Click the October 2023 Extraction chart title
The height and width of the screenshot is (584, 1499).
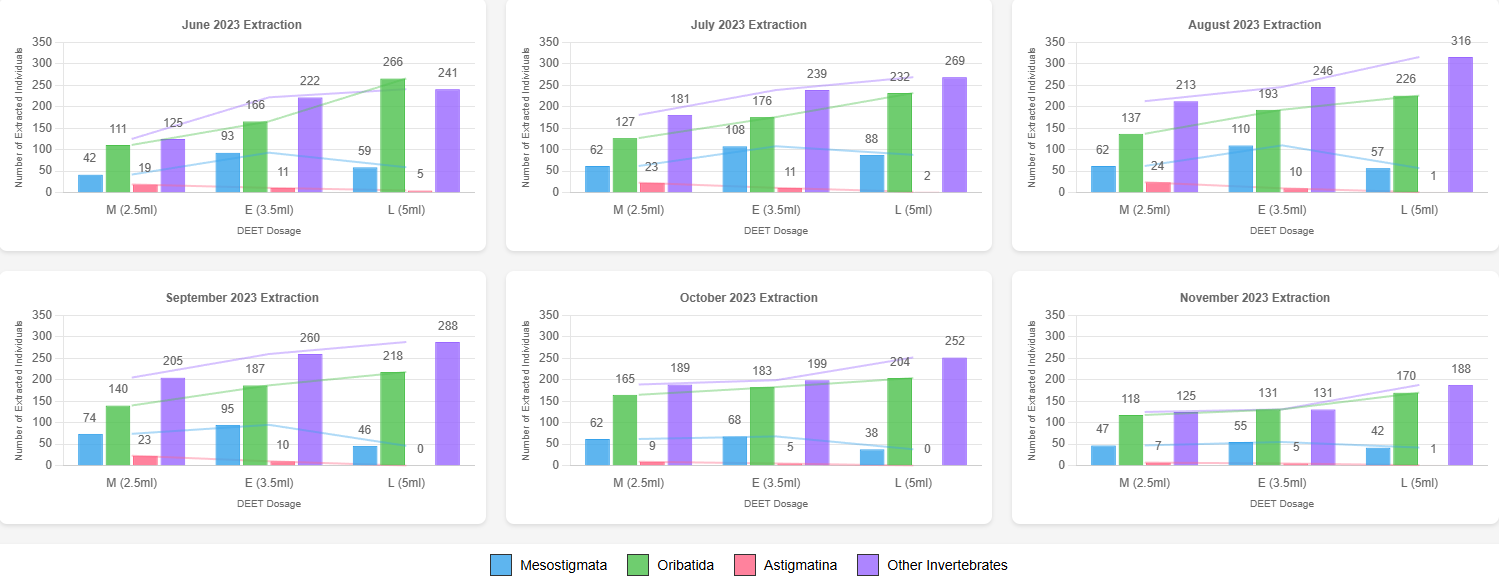[x=748, y=298]
